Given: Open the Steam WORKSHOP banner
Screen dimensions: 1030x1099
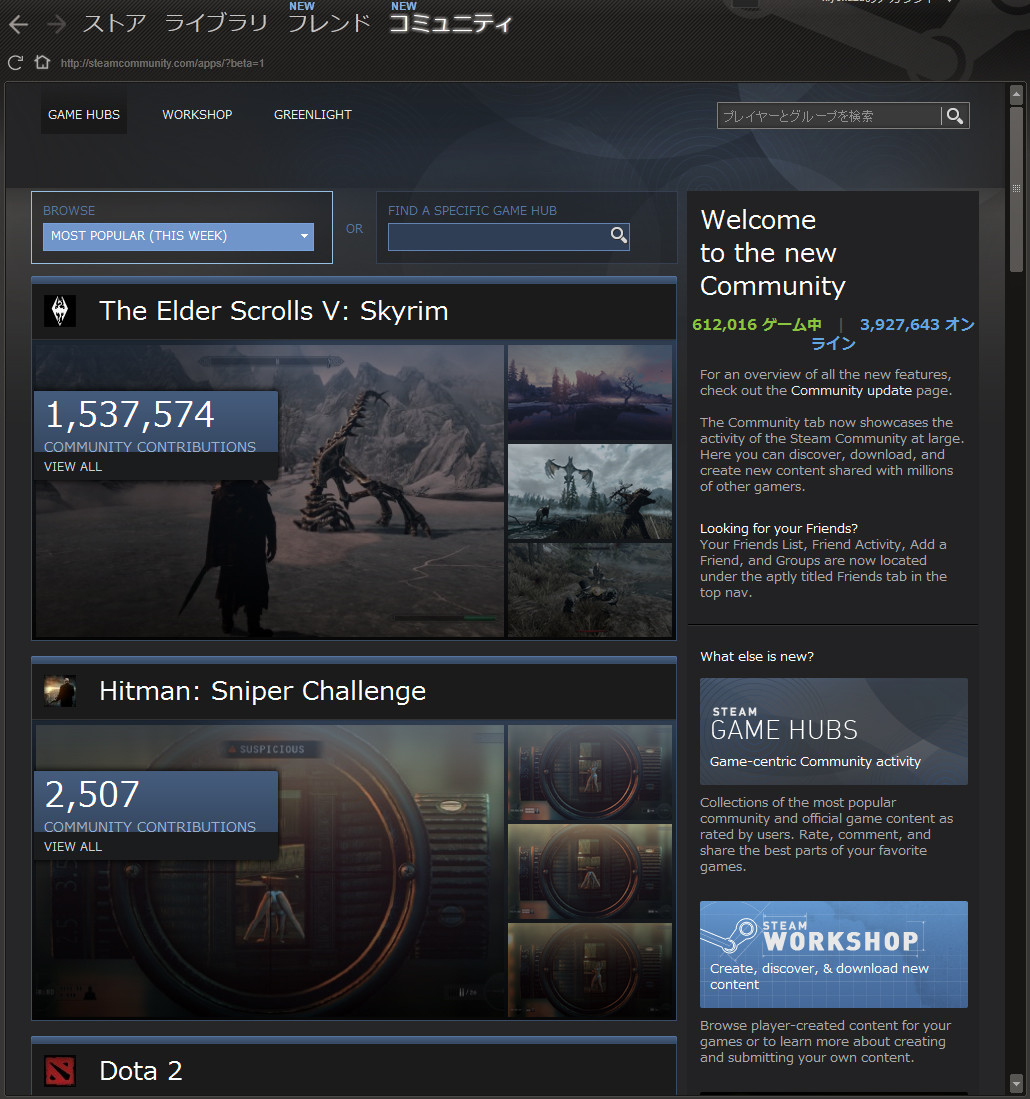Looking at the screenshot, I should [834, 954].
